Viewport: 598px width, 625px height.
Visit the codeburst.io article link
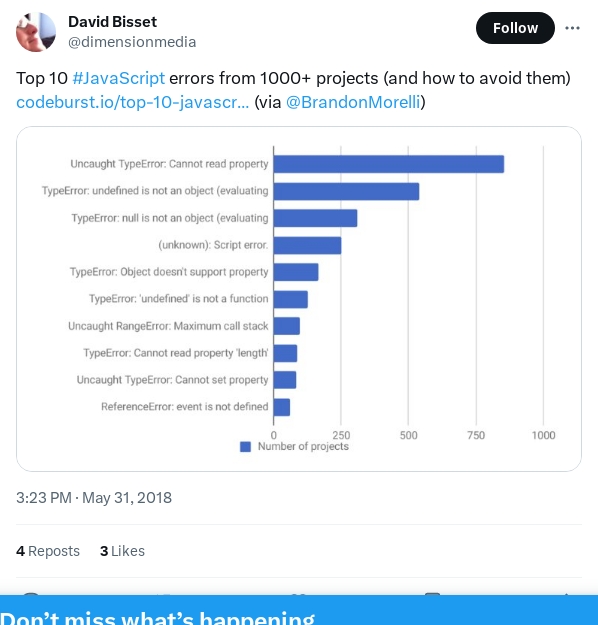point(132,102)
